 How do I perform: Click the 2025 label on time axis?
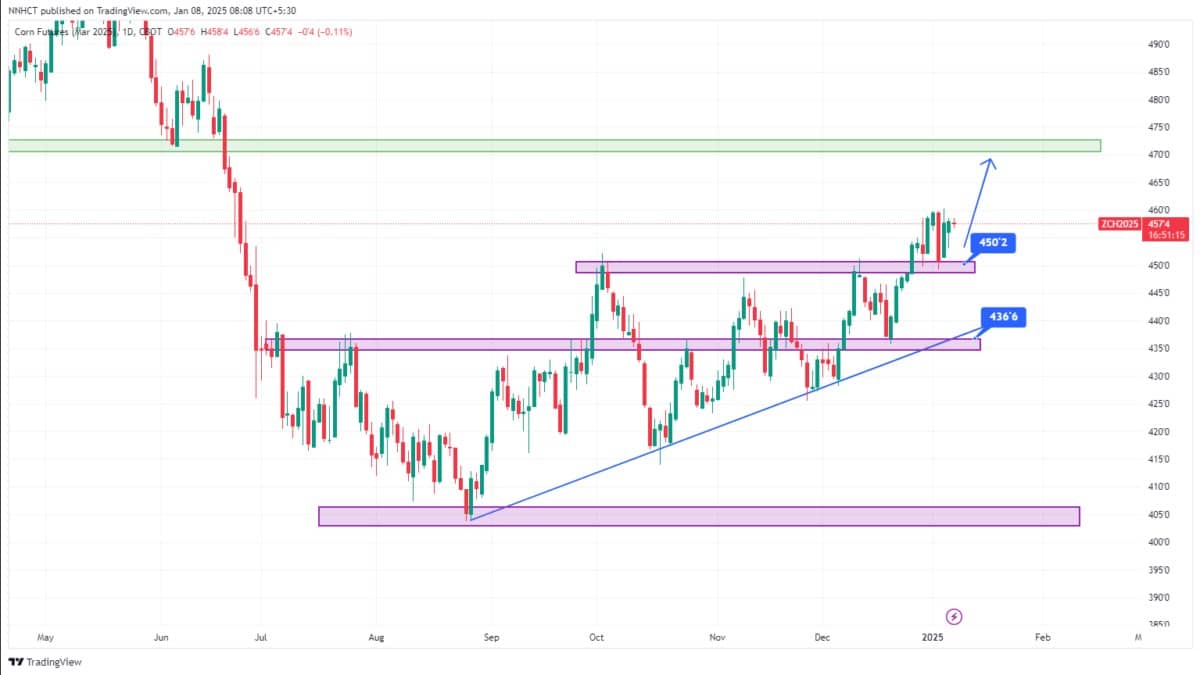932,636
